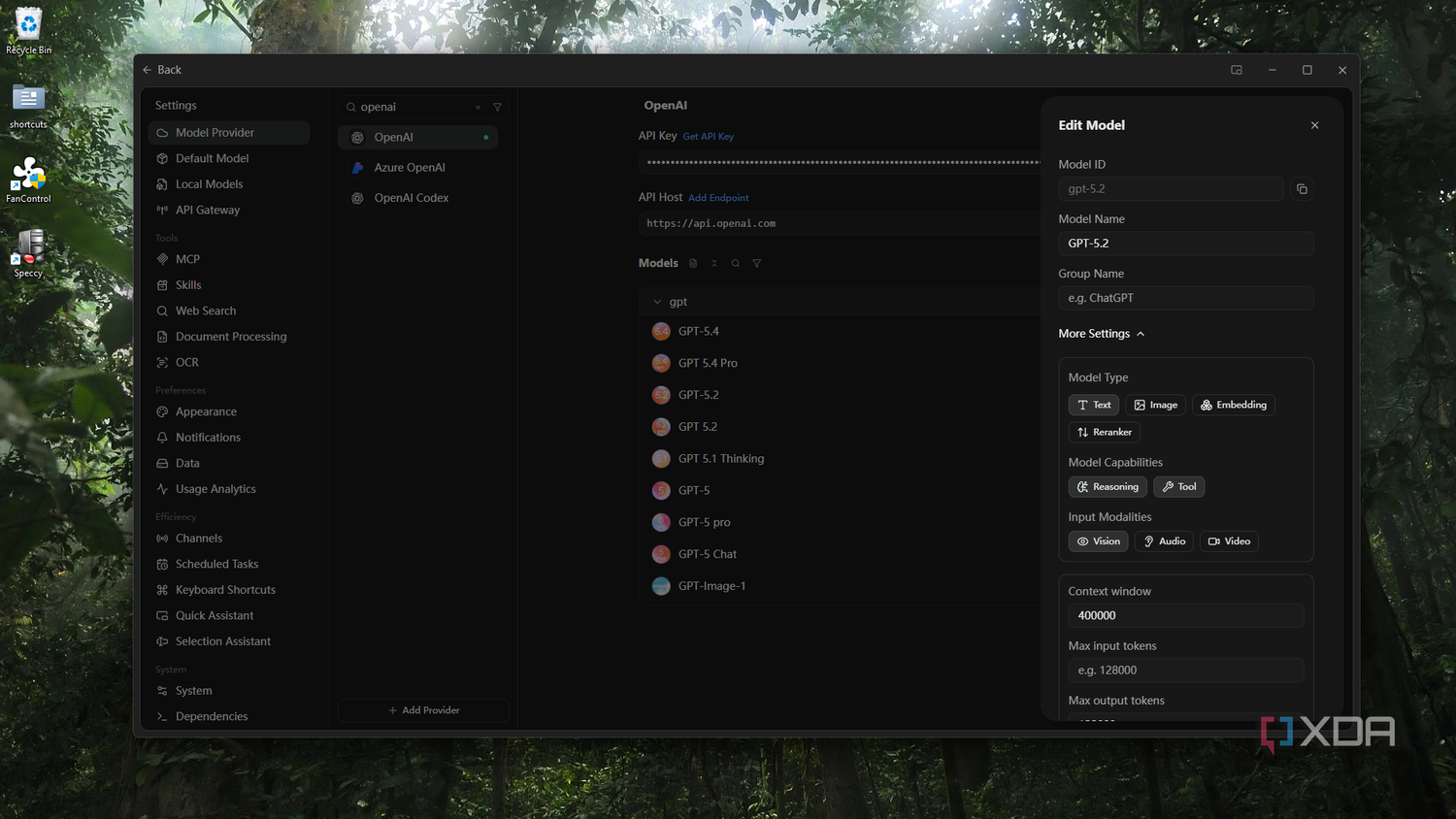Click the Context window field
The width and height of the screenshot is (1456, 819).
(1186, 616)
